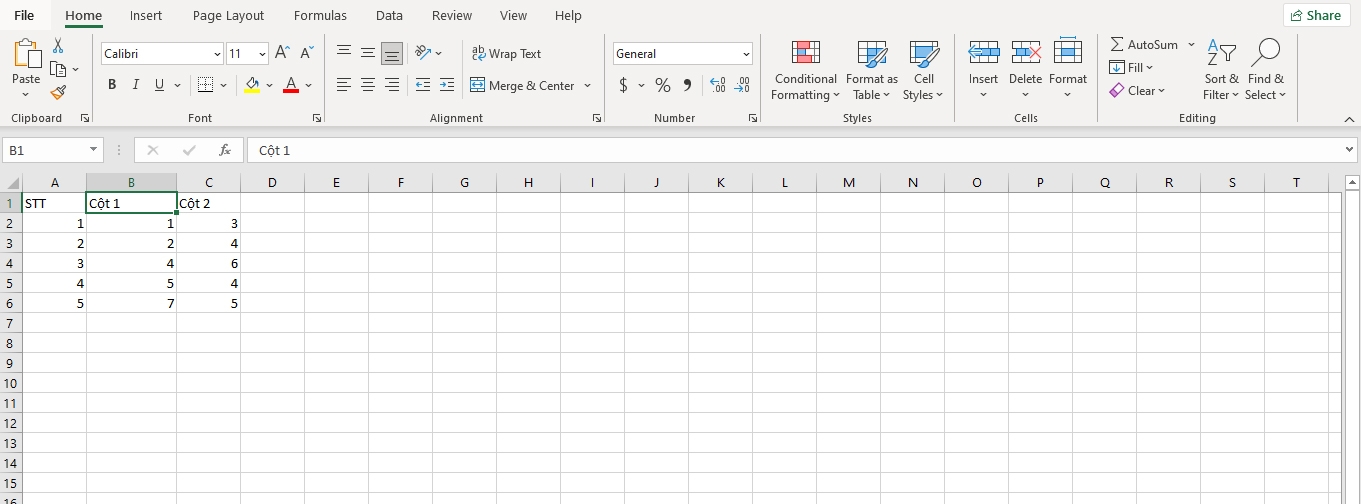Screen dimensions: 1361x504
Task: Decrease font size with the smaller A
Action: coord(307,53)
